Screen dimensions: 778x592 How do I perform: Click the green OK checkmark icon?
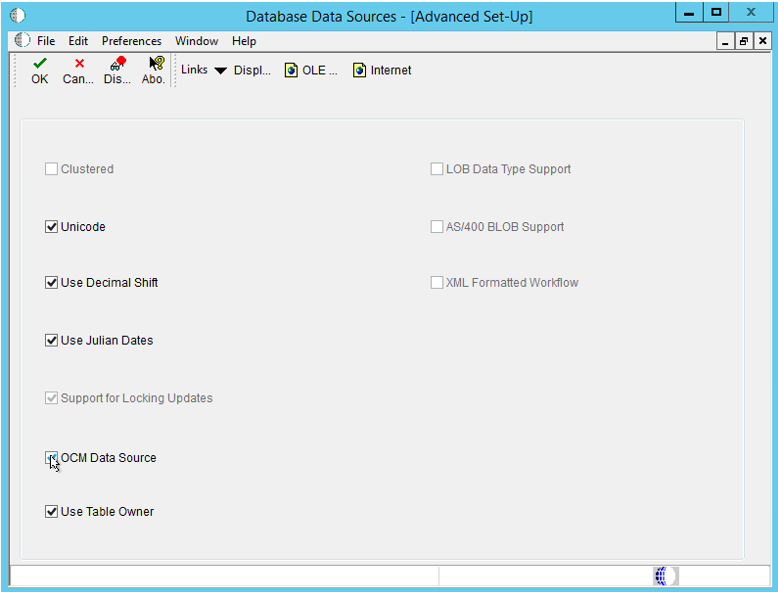[40, 64]
